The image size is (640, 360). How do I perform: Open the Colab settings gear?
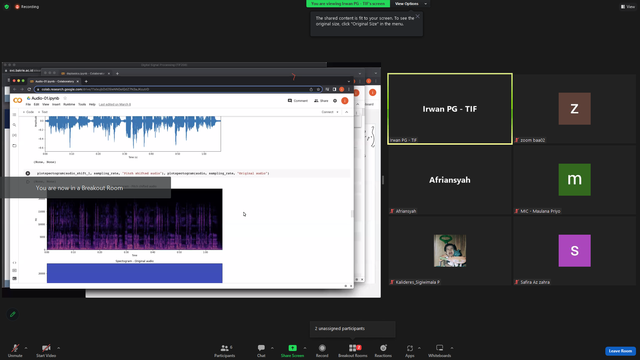point(335,100)
